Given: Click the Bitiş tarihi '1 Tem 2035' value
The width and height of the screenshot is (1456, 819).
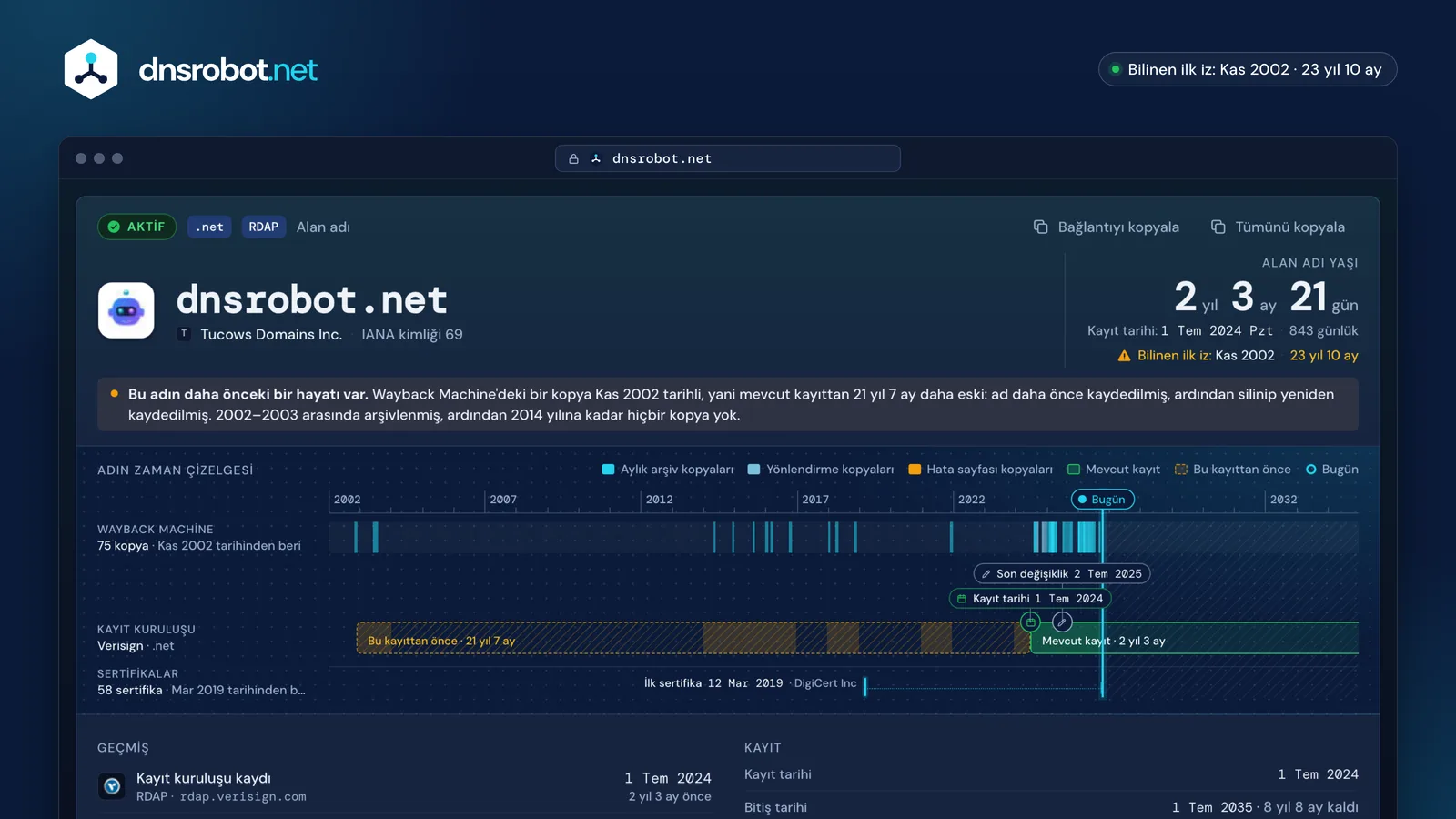Looking at the screenshot, I should [x=1212, y=807].
